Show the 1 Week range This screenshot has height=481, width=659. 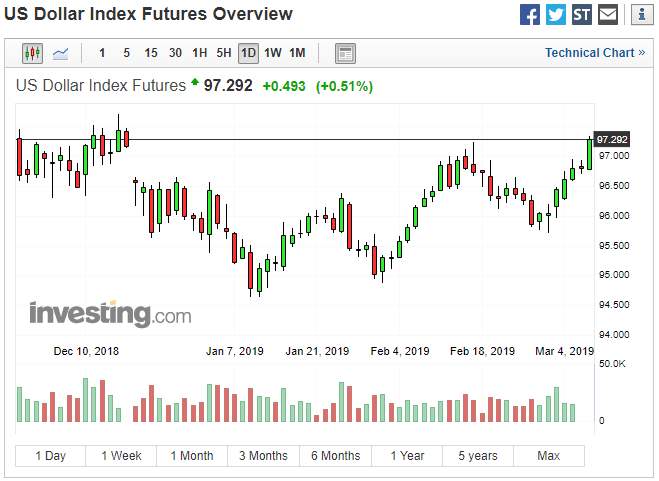(121, 456)
